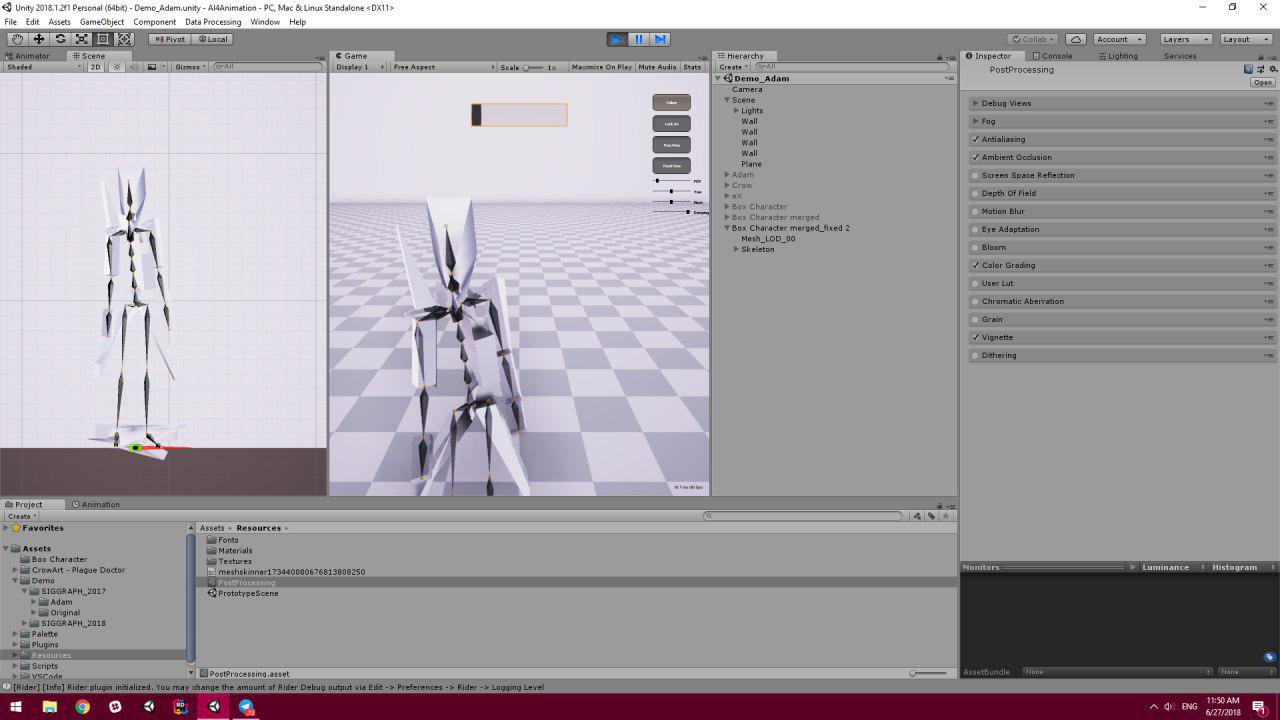Select the Move tool

pyautogui.click(x=38, y=39)
